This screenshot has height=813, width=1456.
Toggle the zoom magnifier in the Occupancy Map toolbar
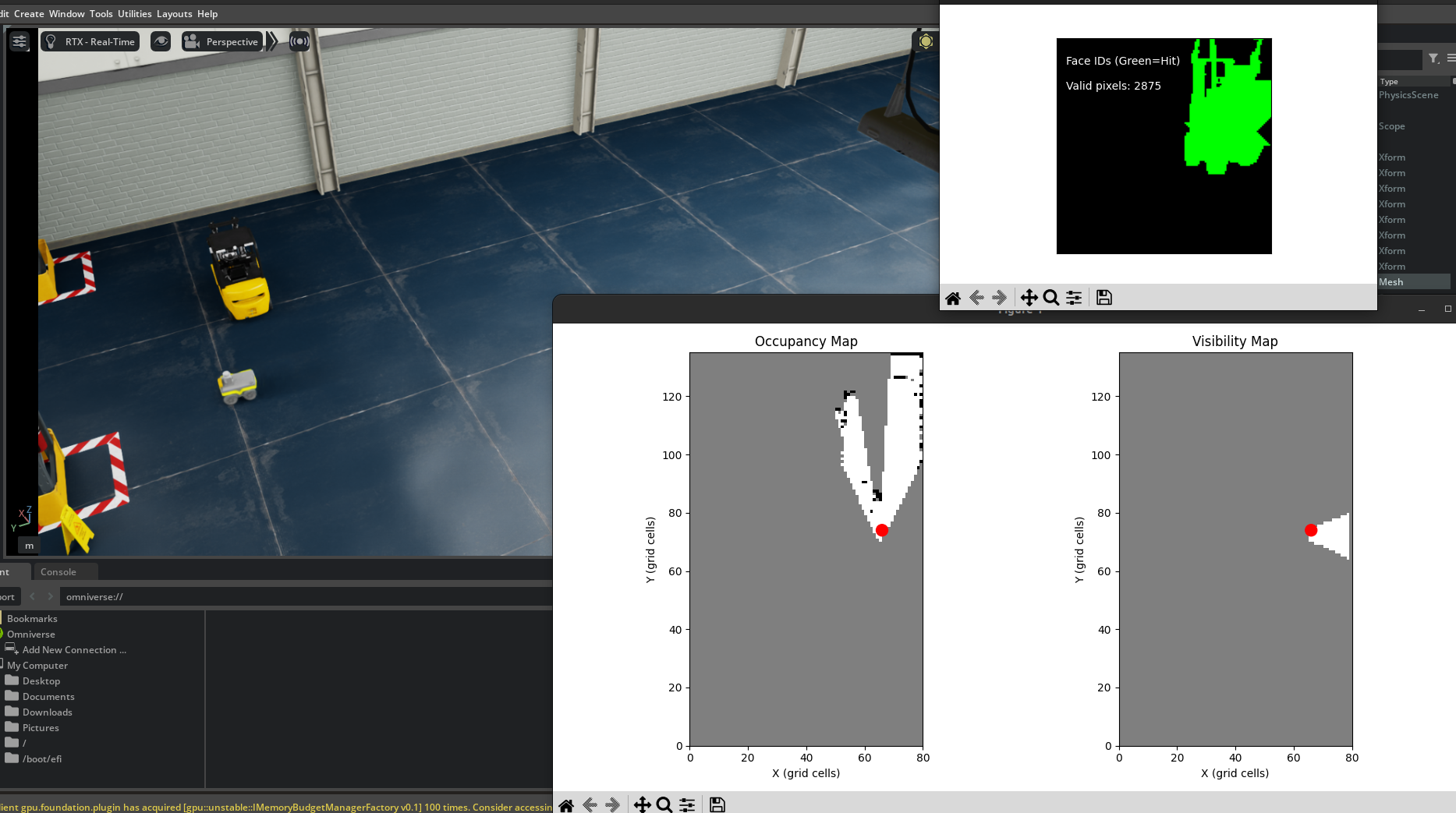pyautogui.click(x=664, y=805)
